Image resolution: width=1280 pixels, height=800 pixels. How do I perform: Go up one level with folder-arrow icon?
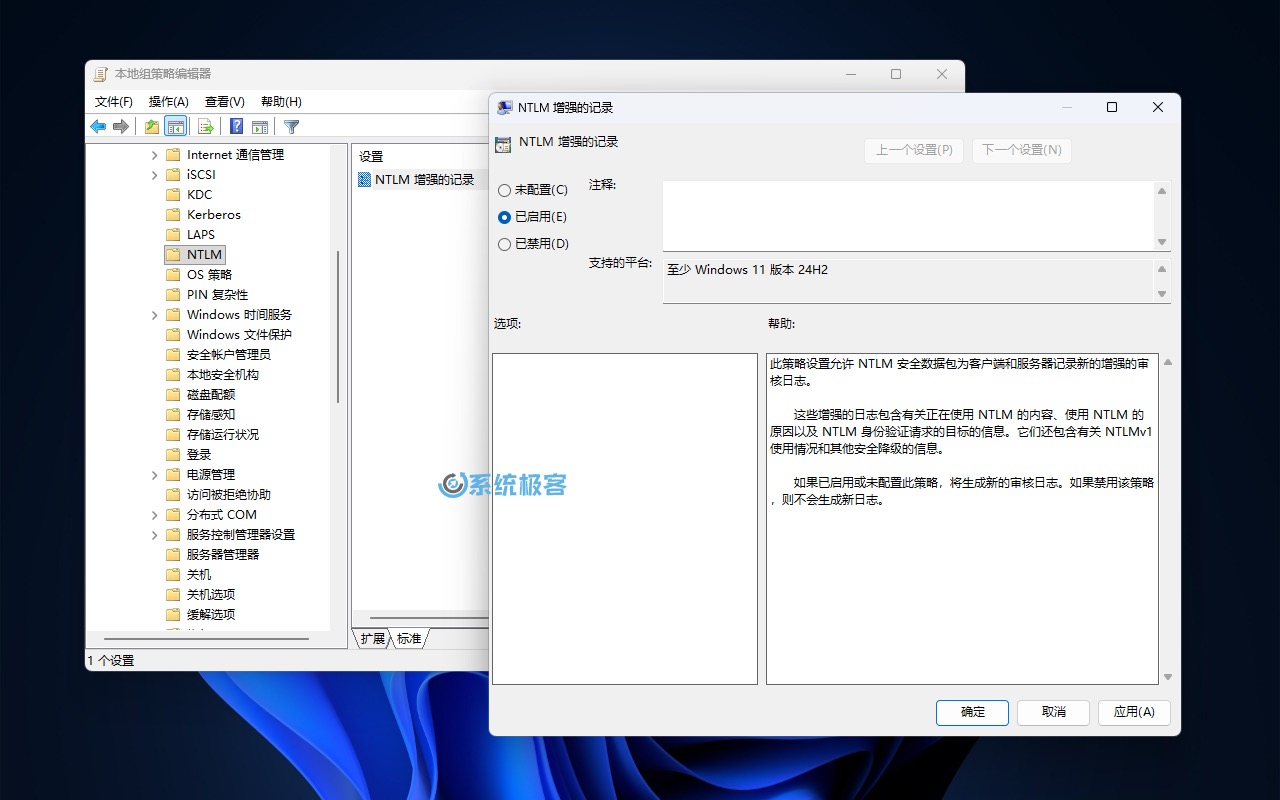152,126
